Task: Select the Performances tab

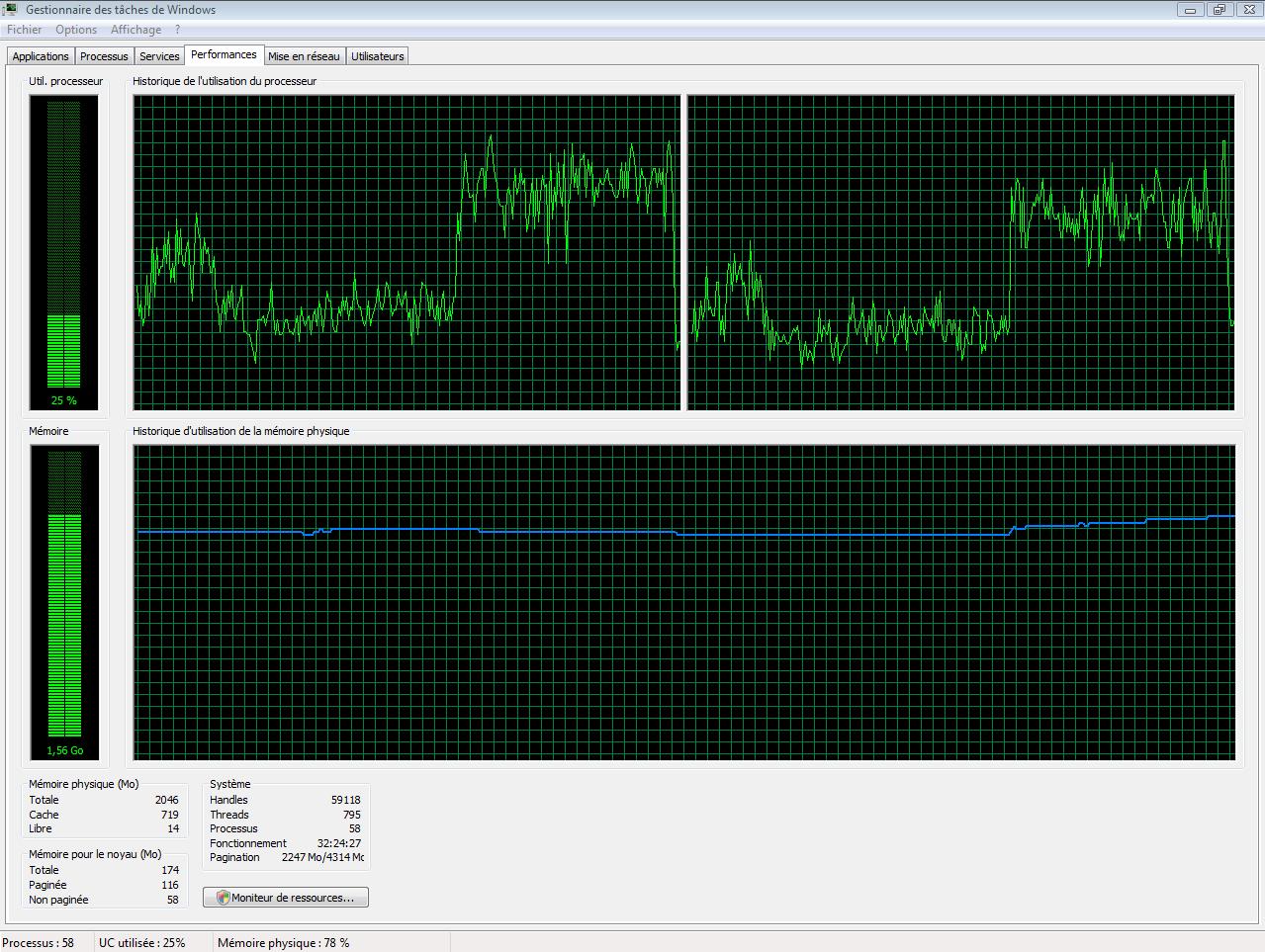Action: tap(224, 55)
